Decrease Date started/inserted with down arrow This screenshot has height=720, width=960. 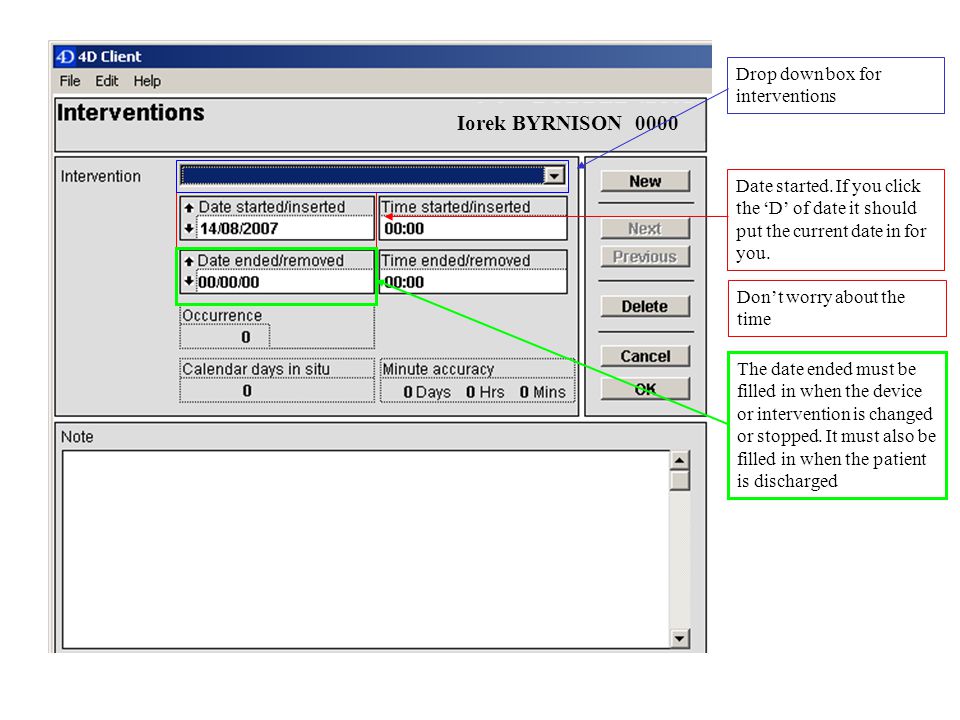coord(189,228)
